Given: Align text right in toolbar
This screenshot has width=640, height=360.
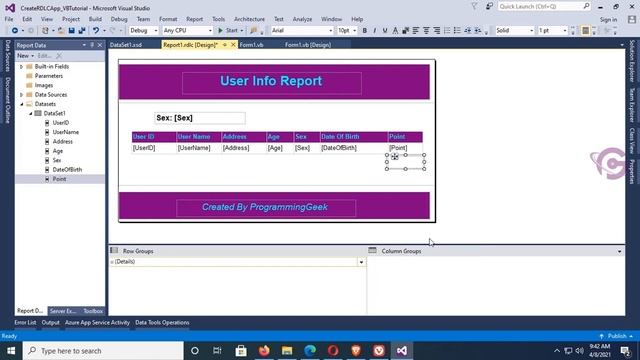Looking at the screenshot, I should pos(436,31).
